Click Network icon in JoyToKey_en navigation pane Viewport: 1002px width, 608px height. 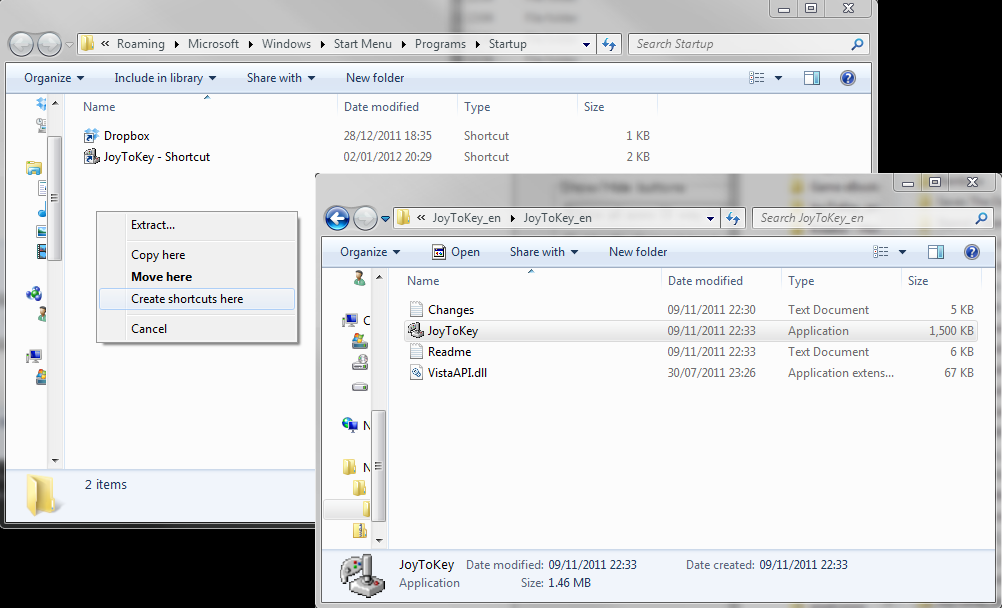[350, 424]
